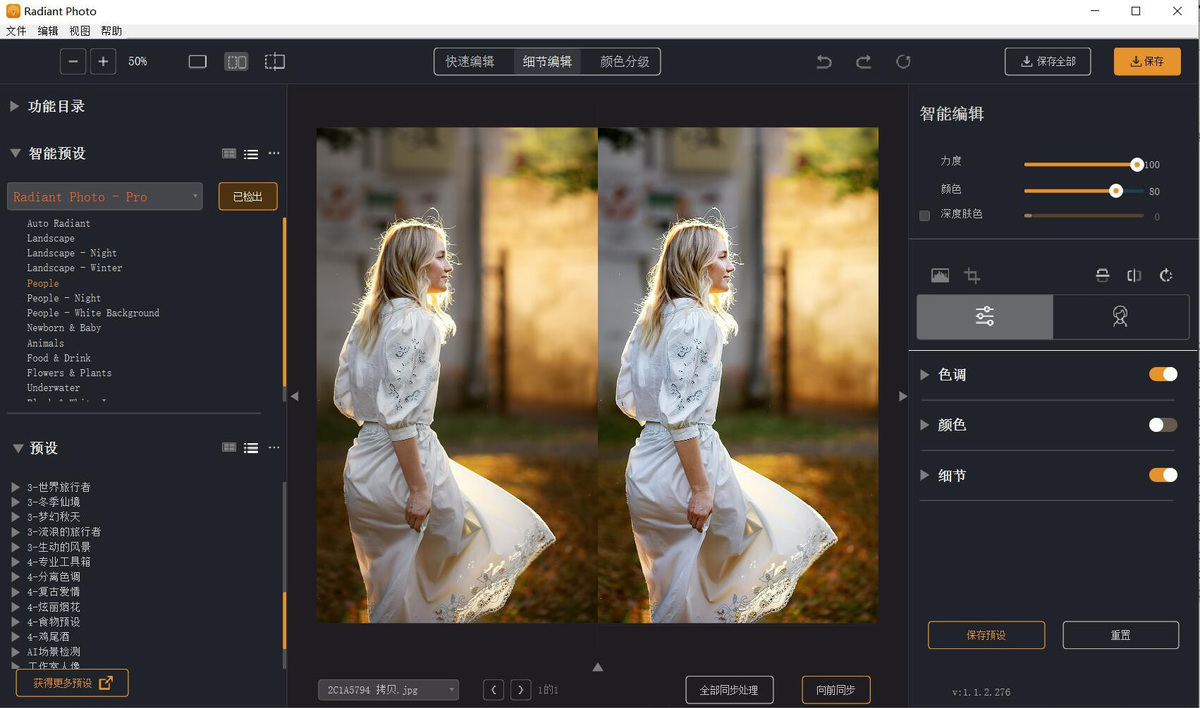Enable the 深度肤色 checkbox
This screenshot has width=1200, height=708.
click(924, 215)
